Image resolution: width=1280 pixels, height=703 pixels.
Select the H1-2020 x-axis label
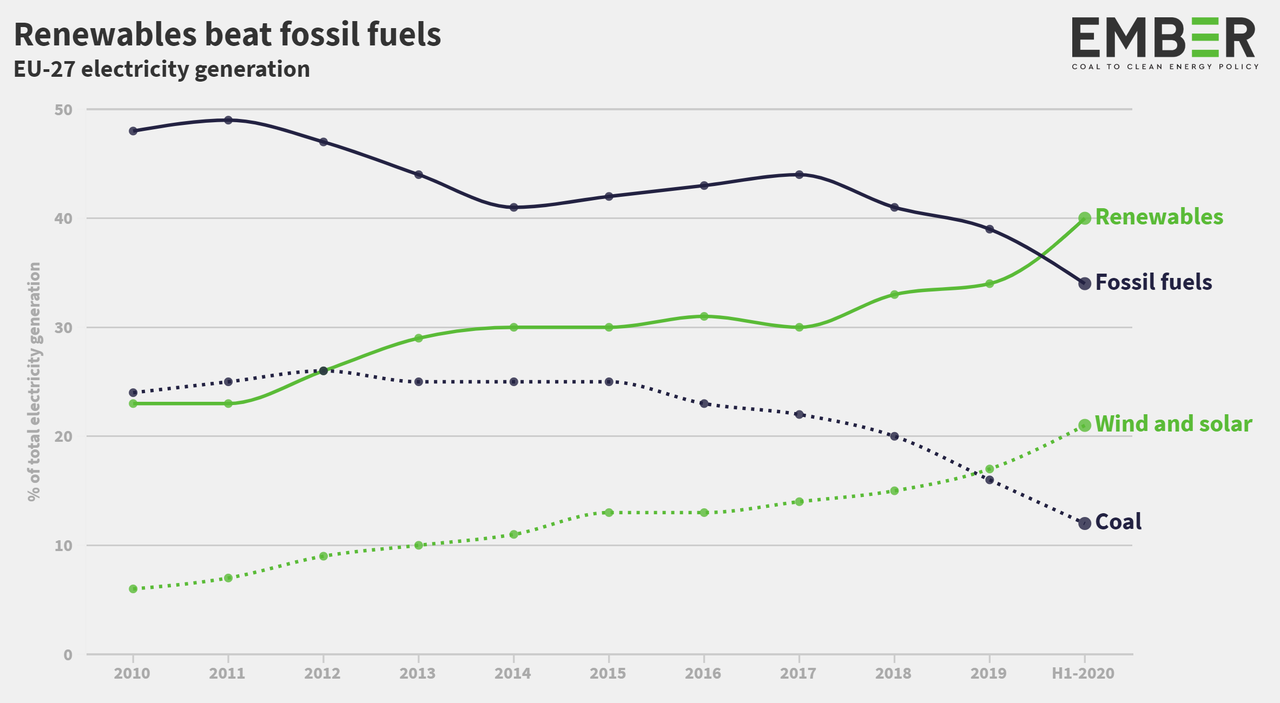(1085, 674)
